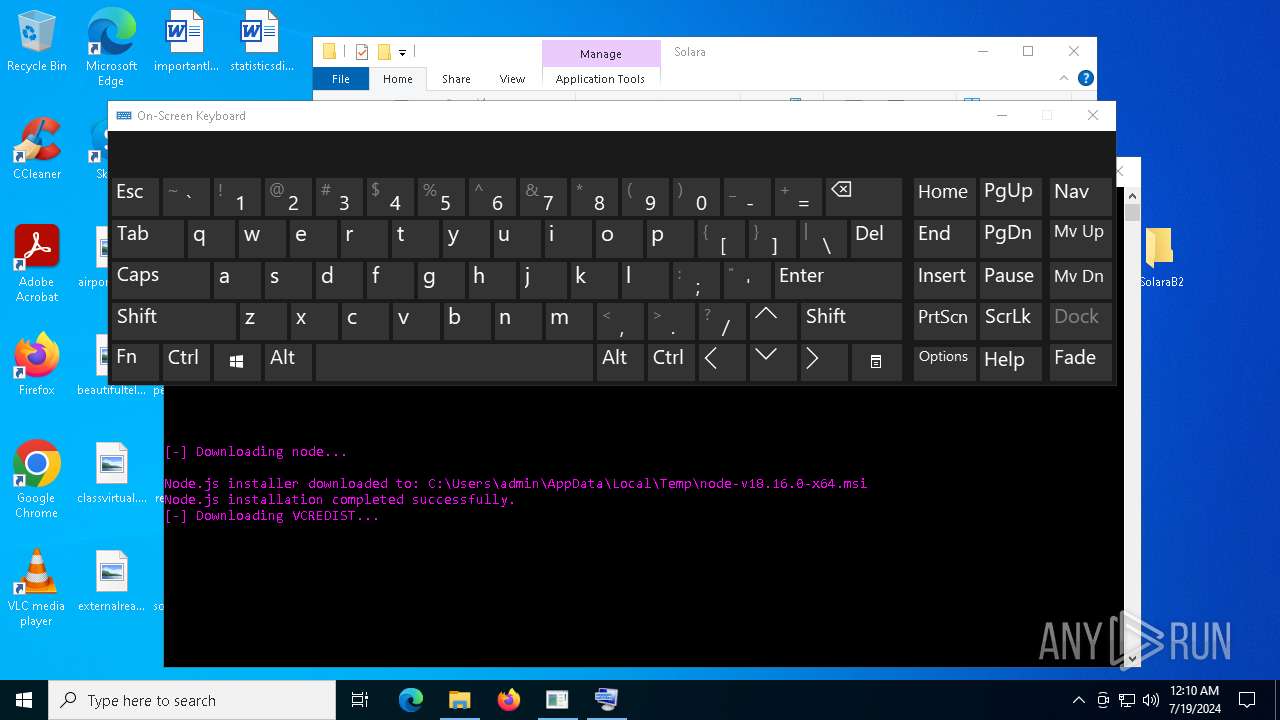Click the Mv Dn key

click(x=1080, y=280)
